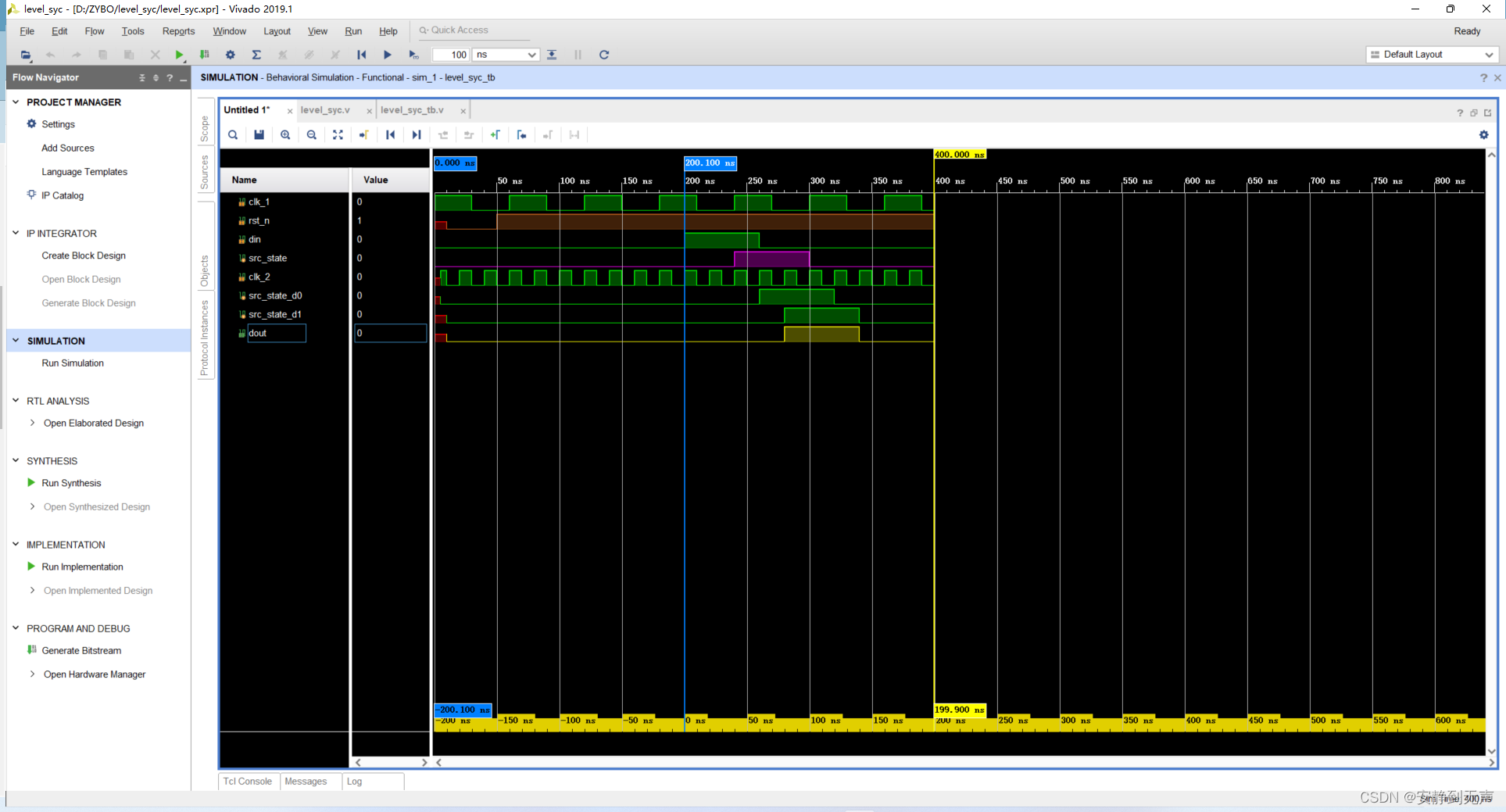Screen dimensions: 1506x812
Task: Save the waveform configuration
Action: 259,134
